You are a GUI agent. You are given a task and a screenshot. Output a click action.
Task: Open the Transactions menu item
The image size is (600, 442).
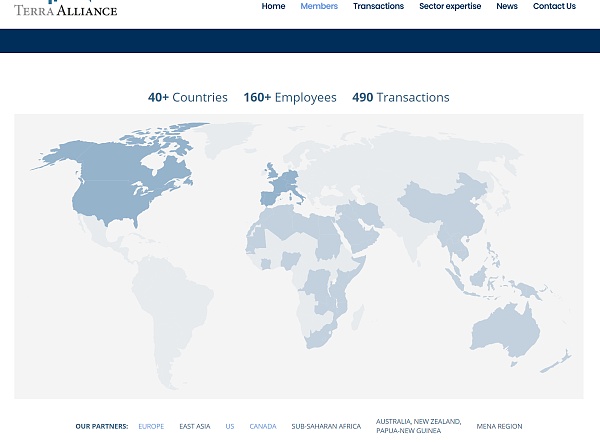pyautogui.click(x=378, y=6)
